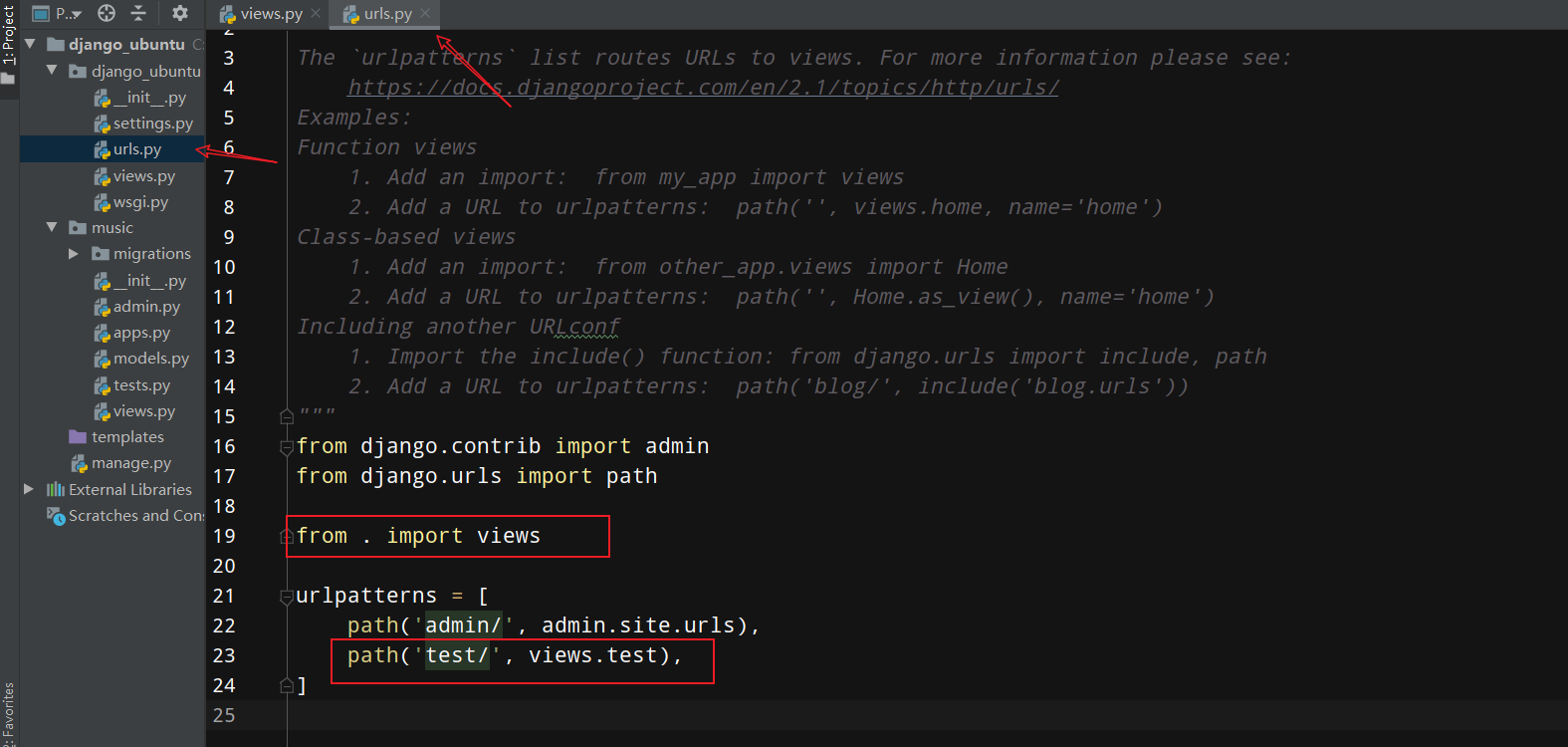Collapse the inner django_ubuntu package folder

52,71
